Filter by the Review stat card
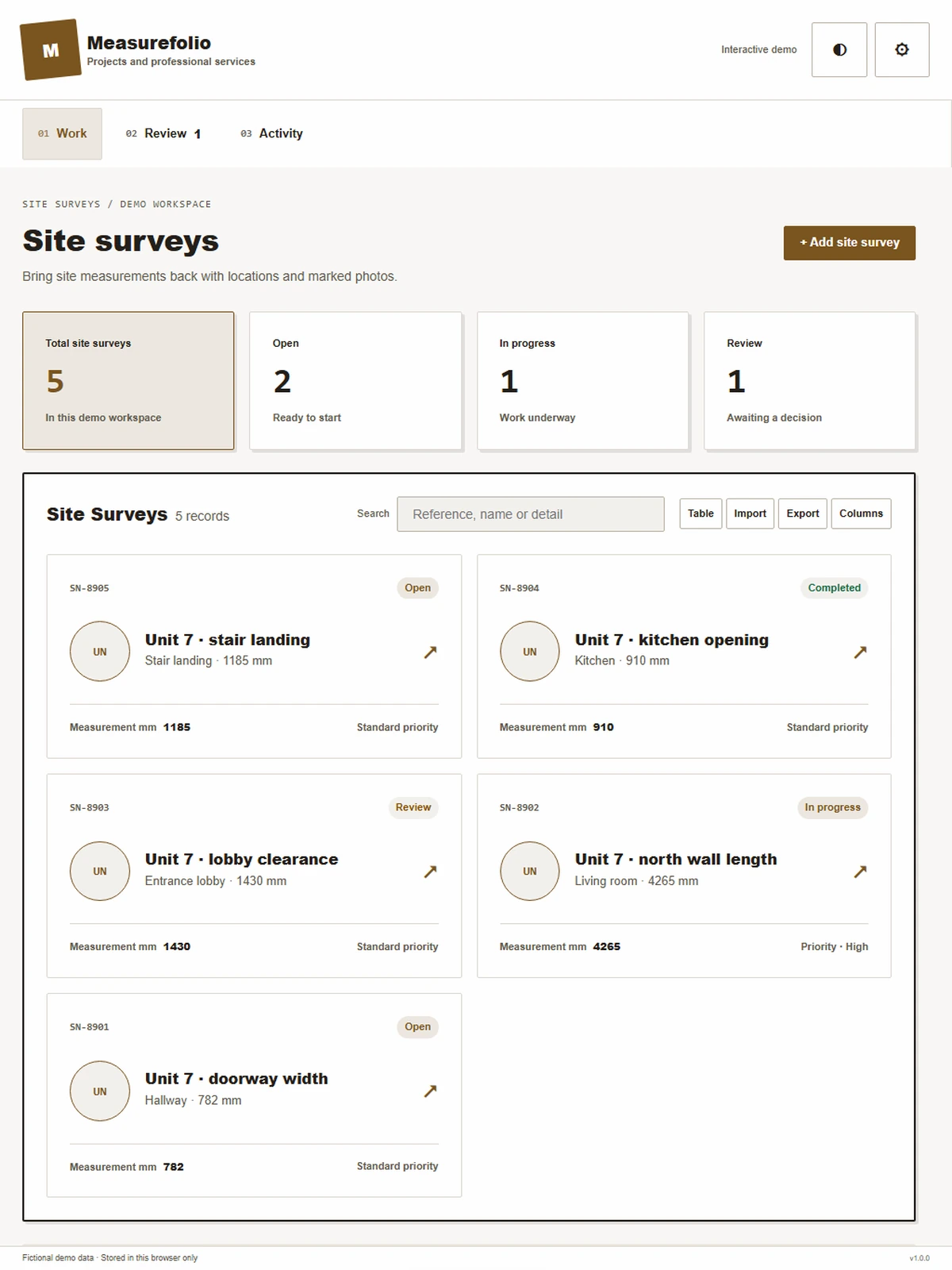 click(810, 381)
